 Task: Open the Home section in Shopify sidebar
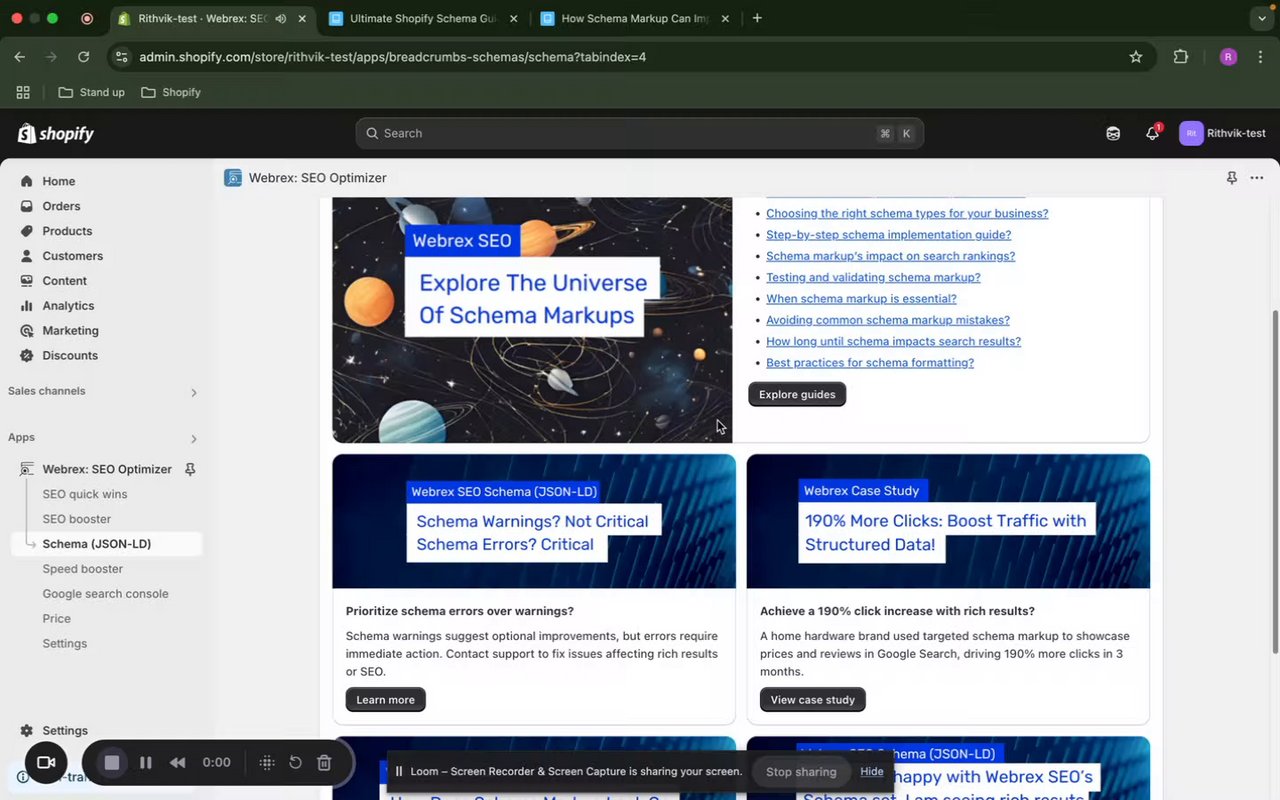pyautogui.click(x=58, y=181)
